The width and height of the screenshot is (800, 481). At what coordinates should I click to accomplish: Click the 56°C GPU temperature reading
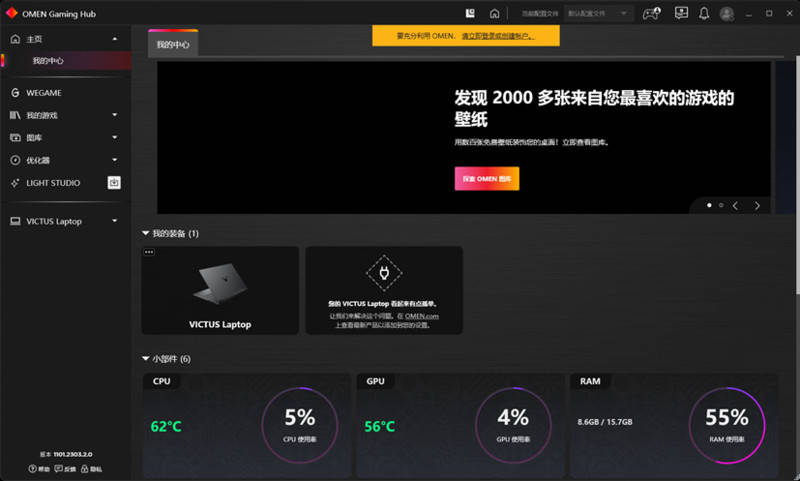[x=380, y=426]
